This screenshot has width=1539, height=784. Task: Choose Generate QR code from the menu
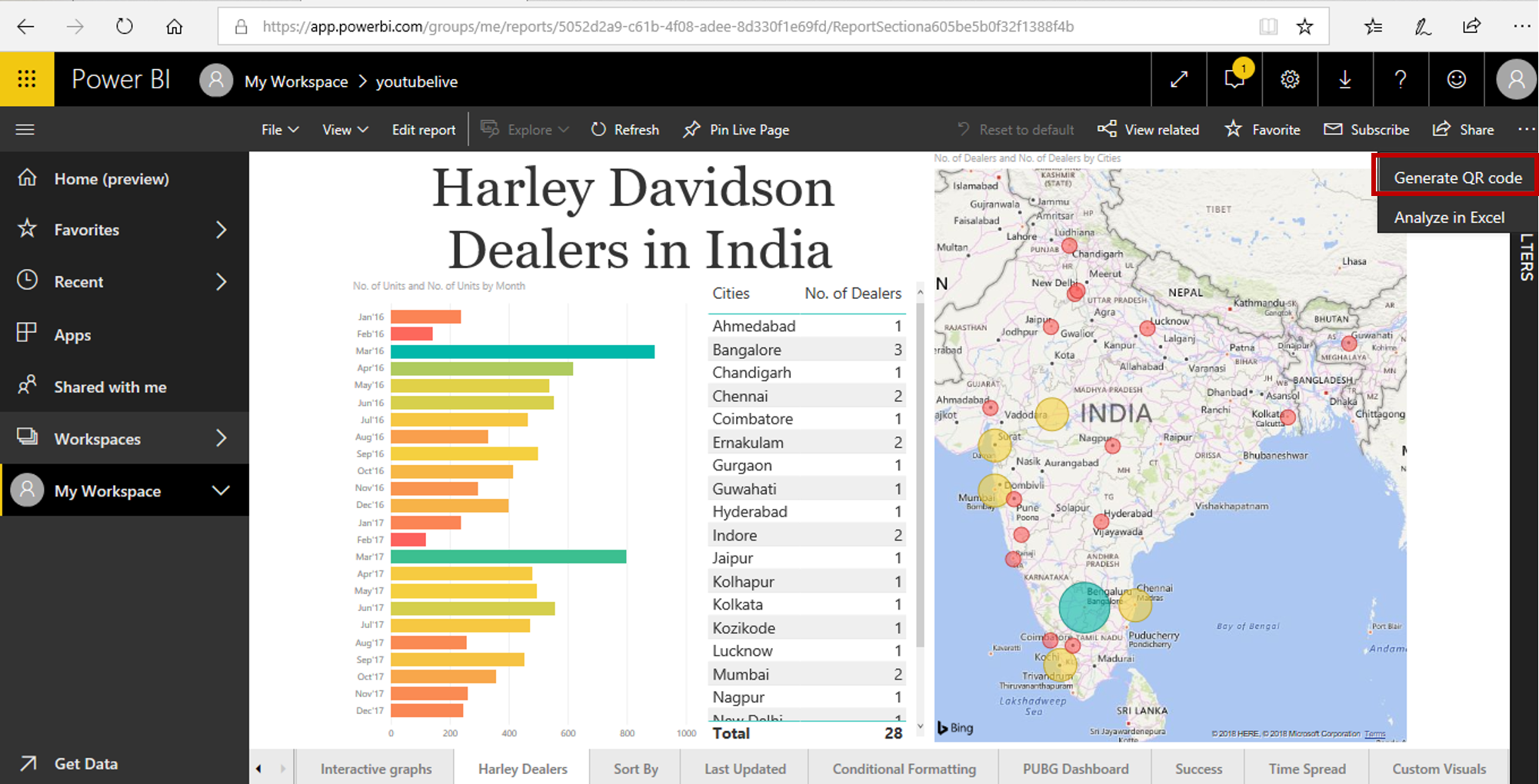[x=1457, y=178]
